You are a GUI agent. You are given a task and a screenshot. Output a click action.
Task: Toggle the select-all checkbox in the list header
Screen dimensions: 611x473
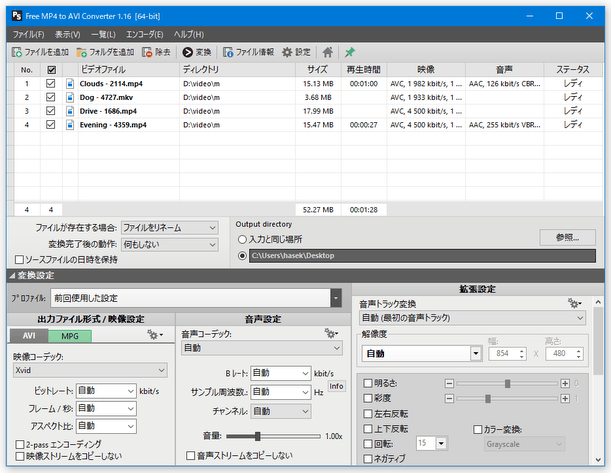pos(51,70)
